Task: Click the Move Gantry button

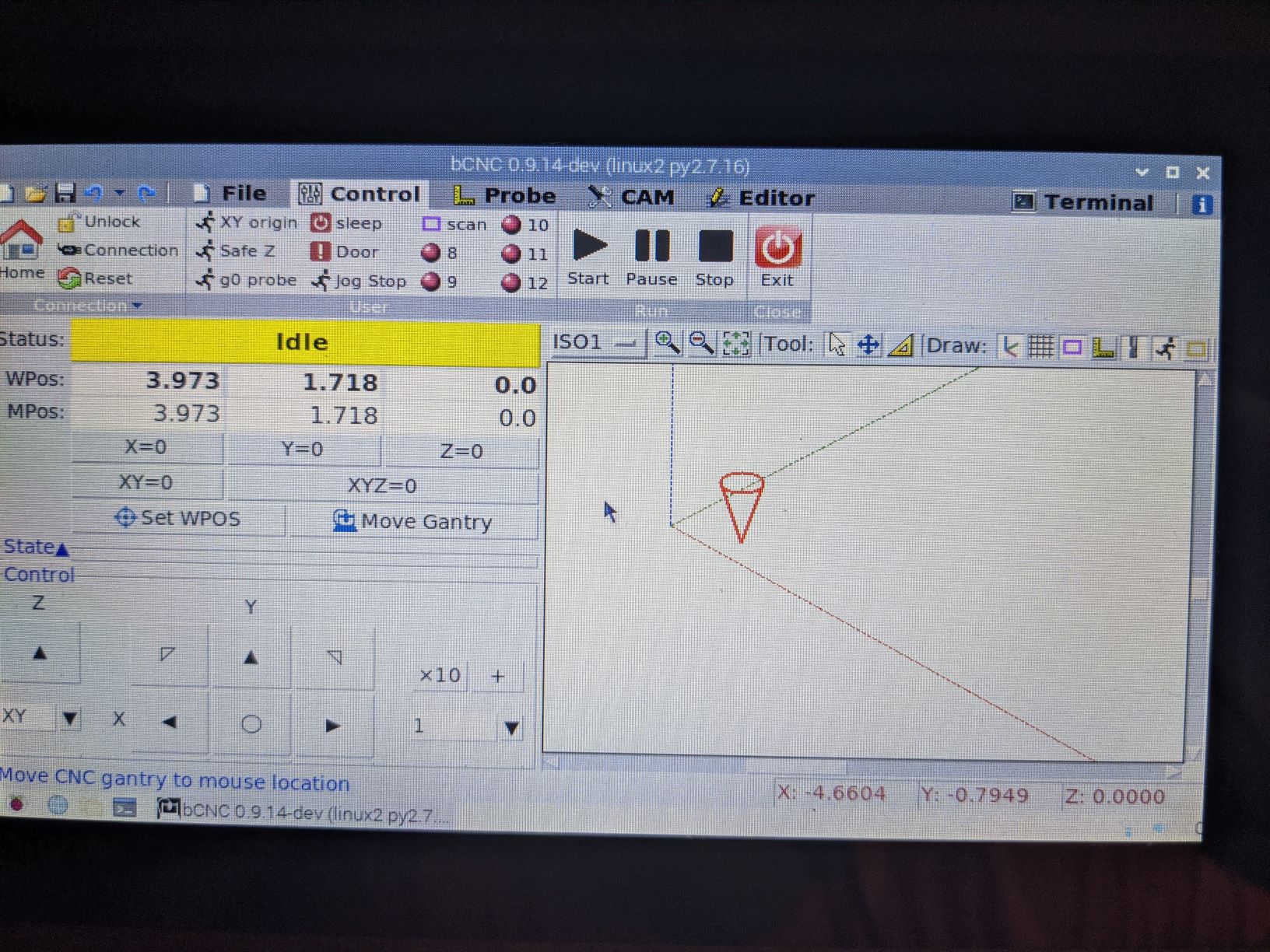Action: [413, 522]
